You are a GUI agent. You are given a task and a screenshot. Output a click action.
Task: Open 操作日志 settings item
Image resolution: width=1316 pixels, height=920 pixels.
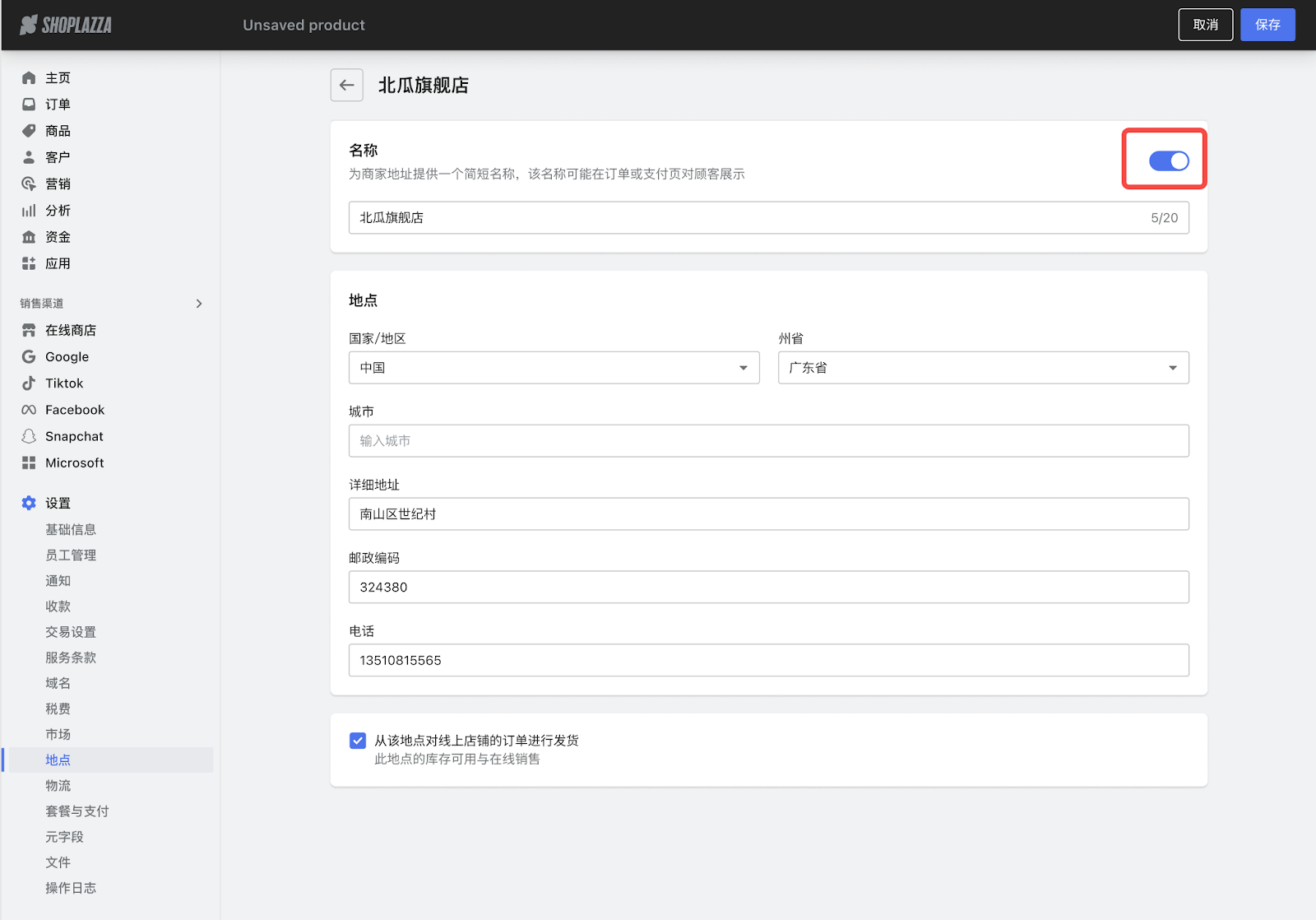pyautogui.click(x=71, y=887)
